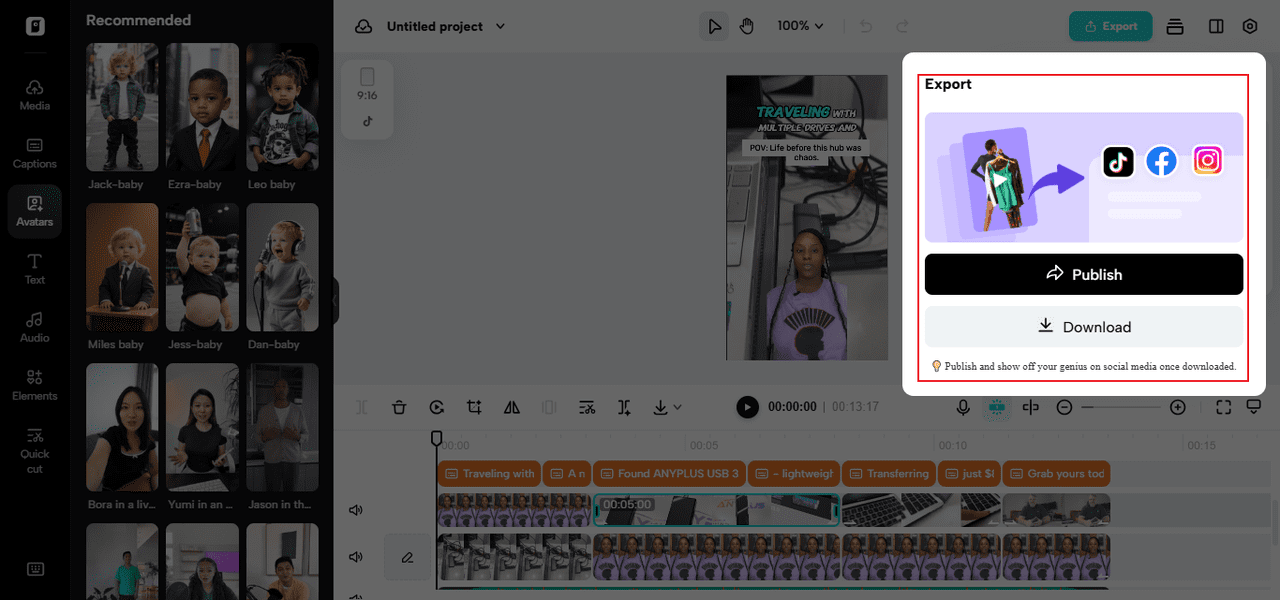The image size is (1280, 600).
Task: Select the hand pan tool
Action: click(x=746, y=26)
